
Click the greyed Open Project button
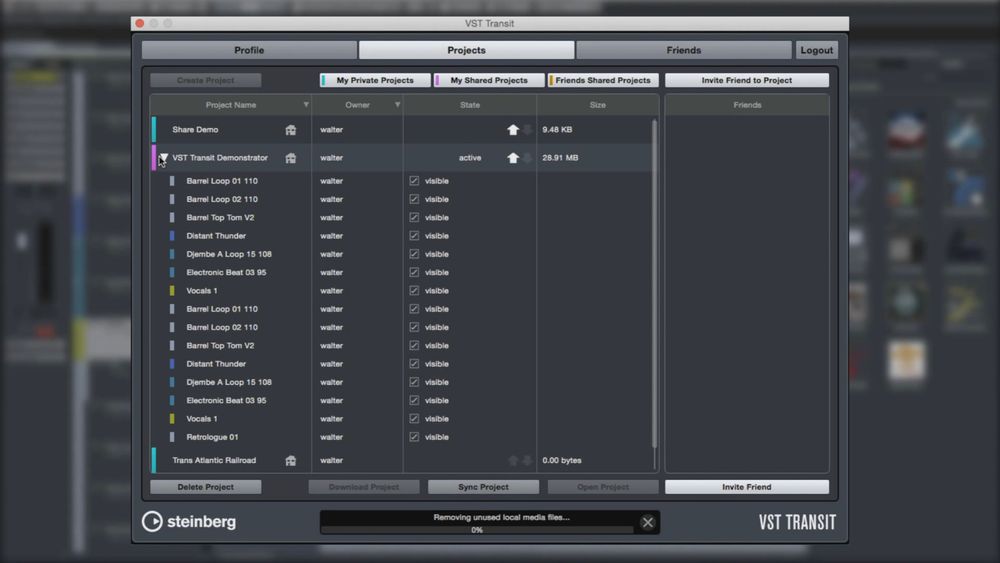tap(603, 486)
